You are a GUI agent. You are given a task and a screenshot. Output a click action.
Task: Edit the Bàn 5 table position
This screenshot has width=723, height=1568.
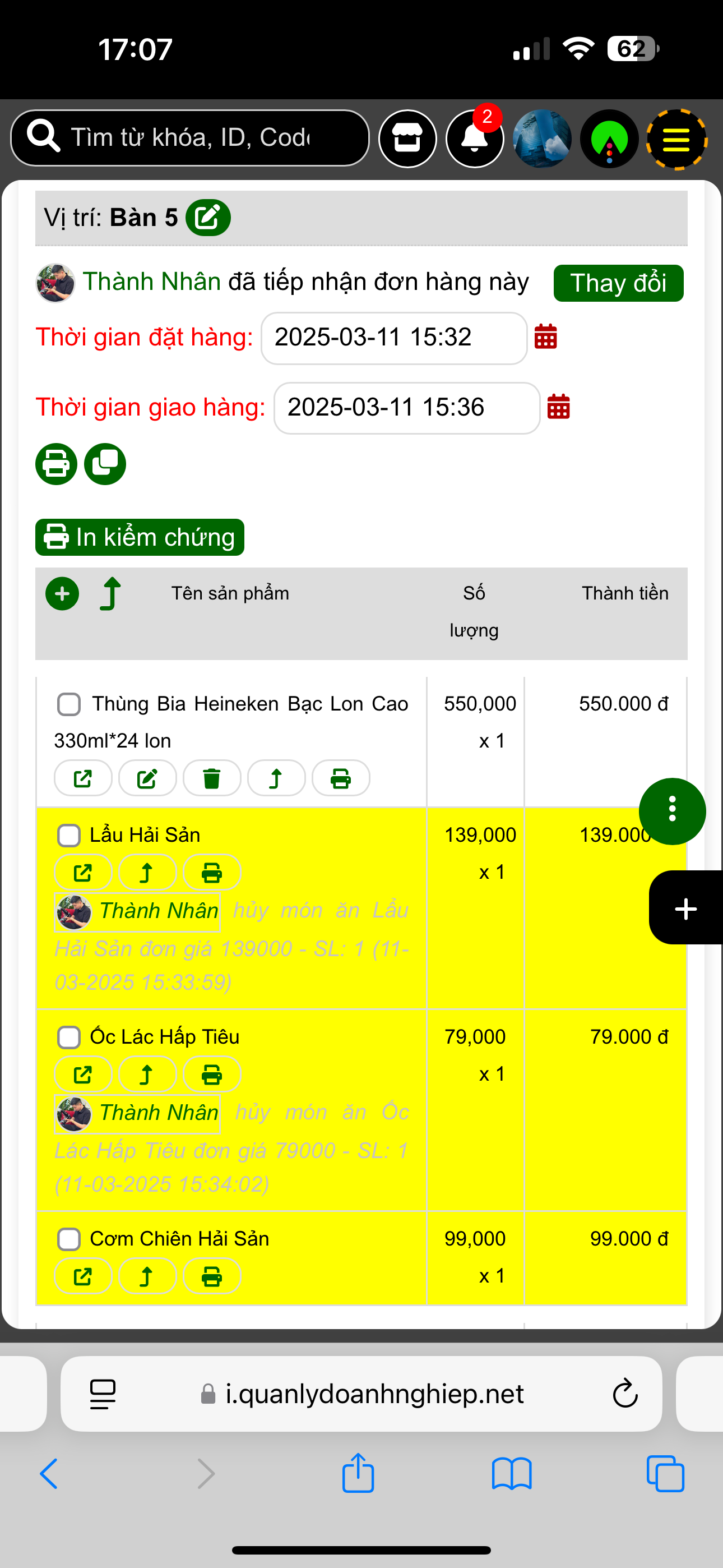207,217
